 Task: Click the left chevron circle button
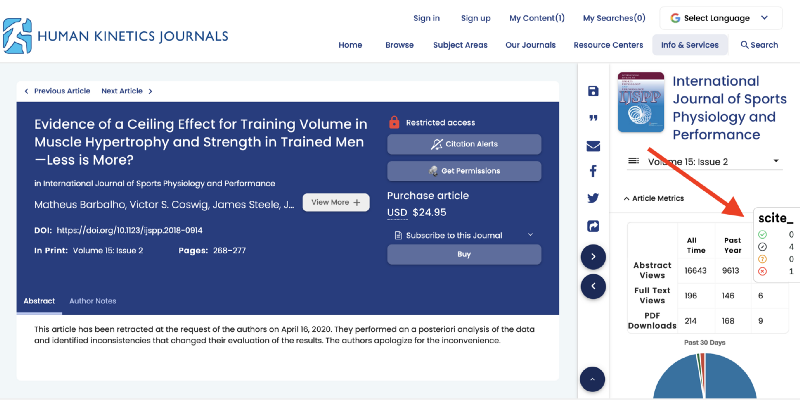tap(593, 286)
